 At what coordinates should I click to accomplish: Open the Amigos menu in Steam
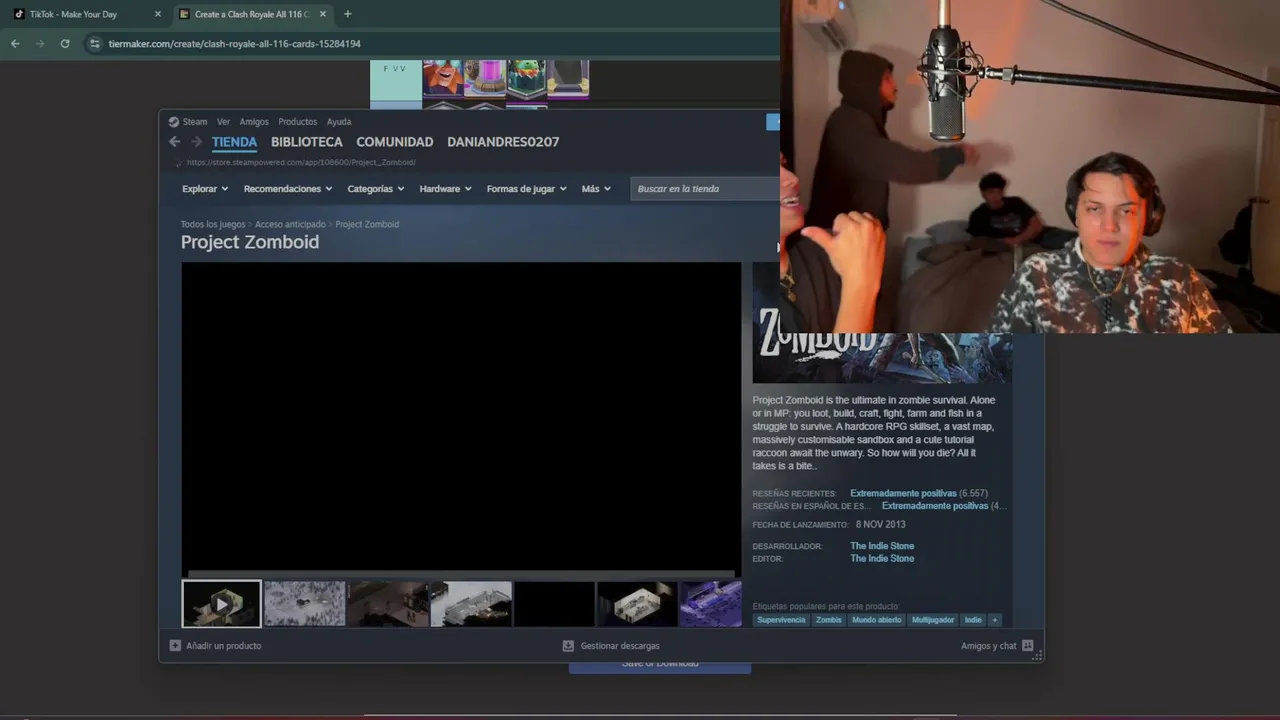(254, 122)
